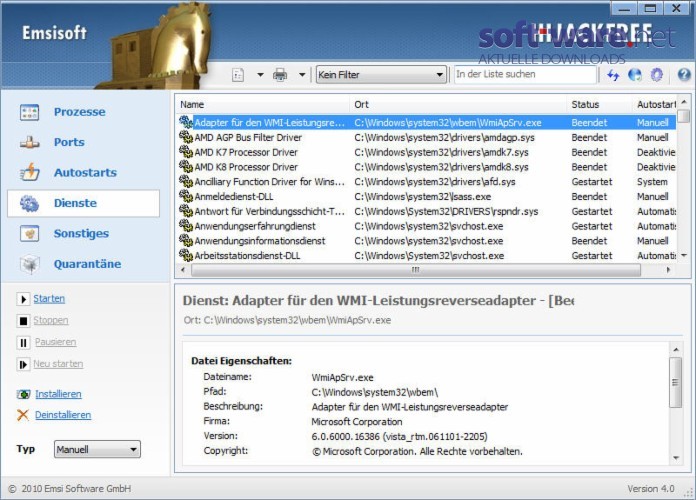This screenshot has width=696, height=500.
Task: Switch to Quarantäne section
Action: pos(87,264)
